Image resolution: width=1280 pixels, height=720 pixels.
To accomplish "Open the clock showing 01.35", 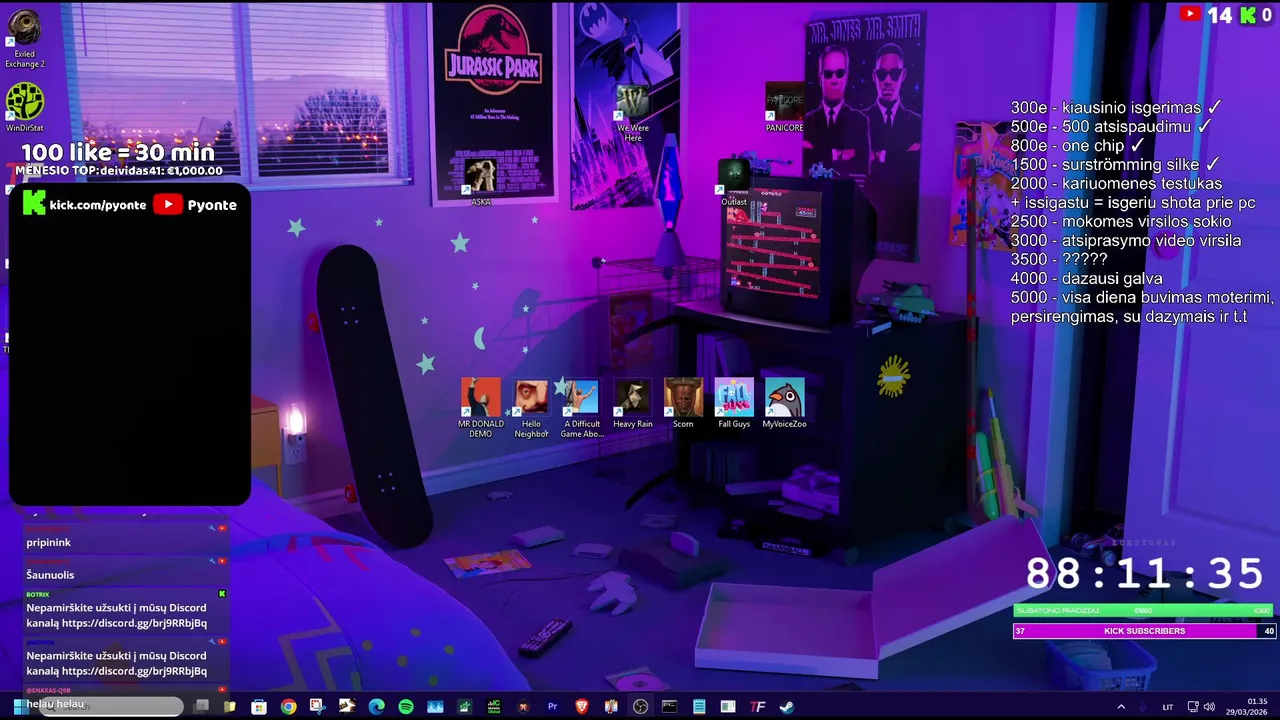I will click(1246, 707).
